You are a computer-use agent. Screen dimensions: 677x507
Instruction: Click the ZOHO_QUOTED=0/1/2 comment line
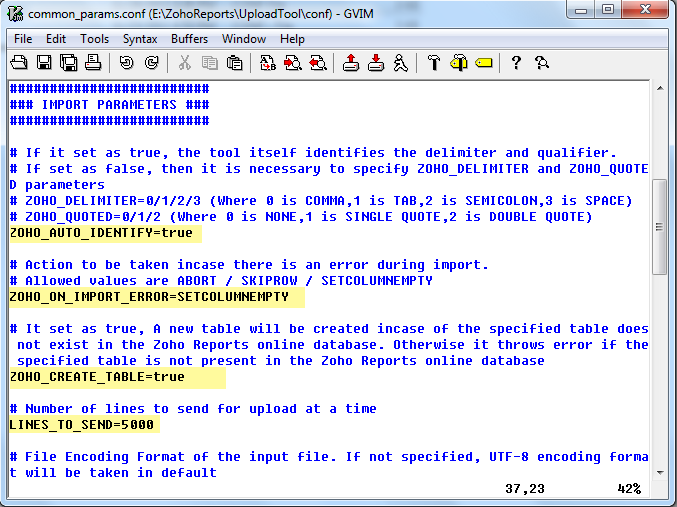pos(301,217)
